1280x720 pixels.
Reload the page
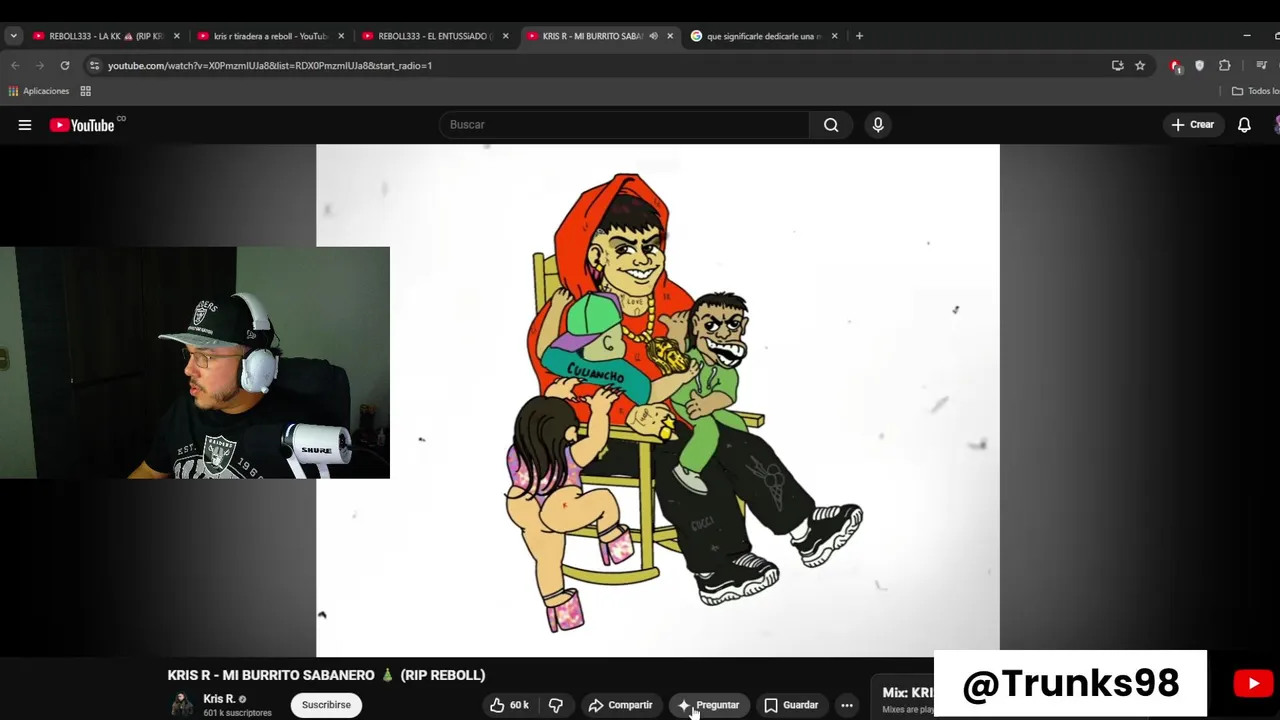pyautogui.click(x=65, y=66)
